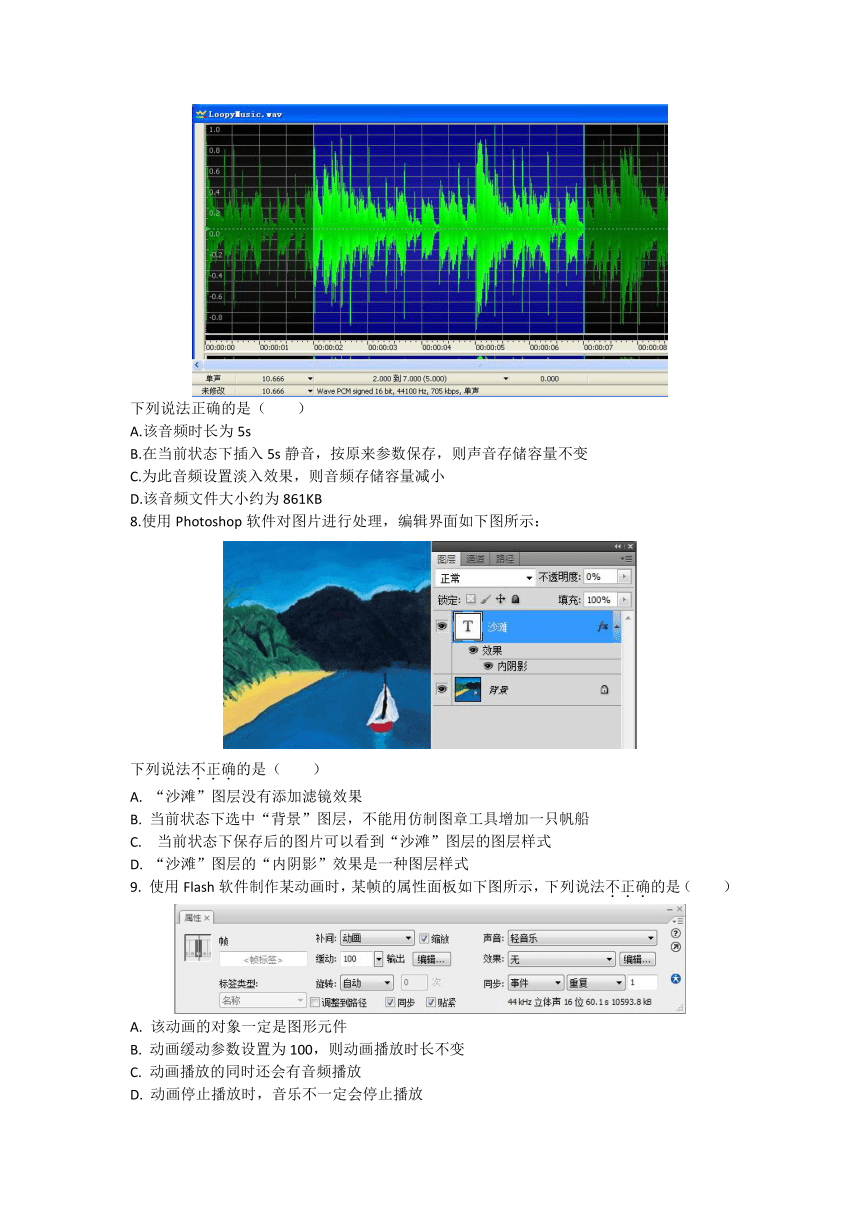Open the 声音 sound dropdown showing 轻音乐
Screen dimensions: 860x1216
click(582, 938)
